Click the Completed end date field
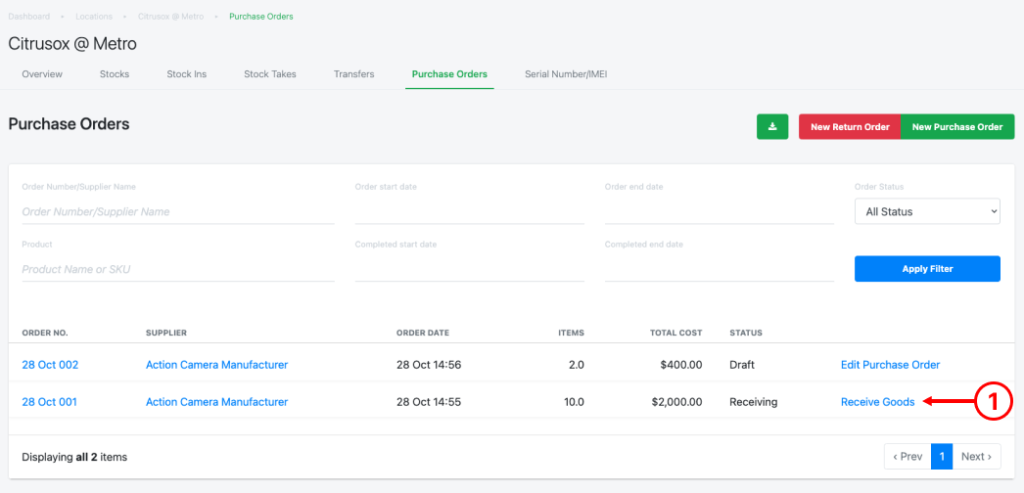 [719, 269]
